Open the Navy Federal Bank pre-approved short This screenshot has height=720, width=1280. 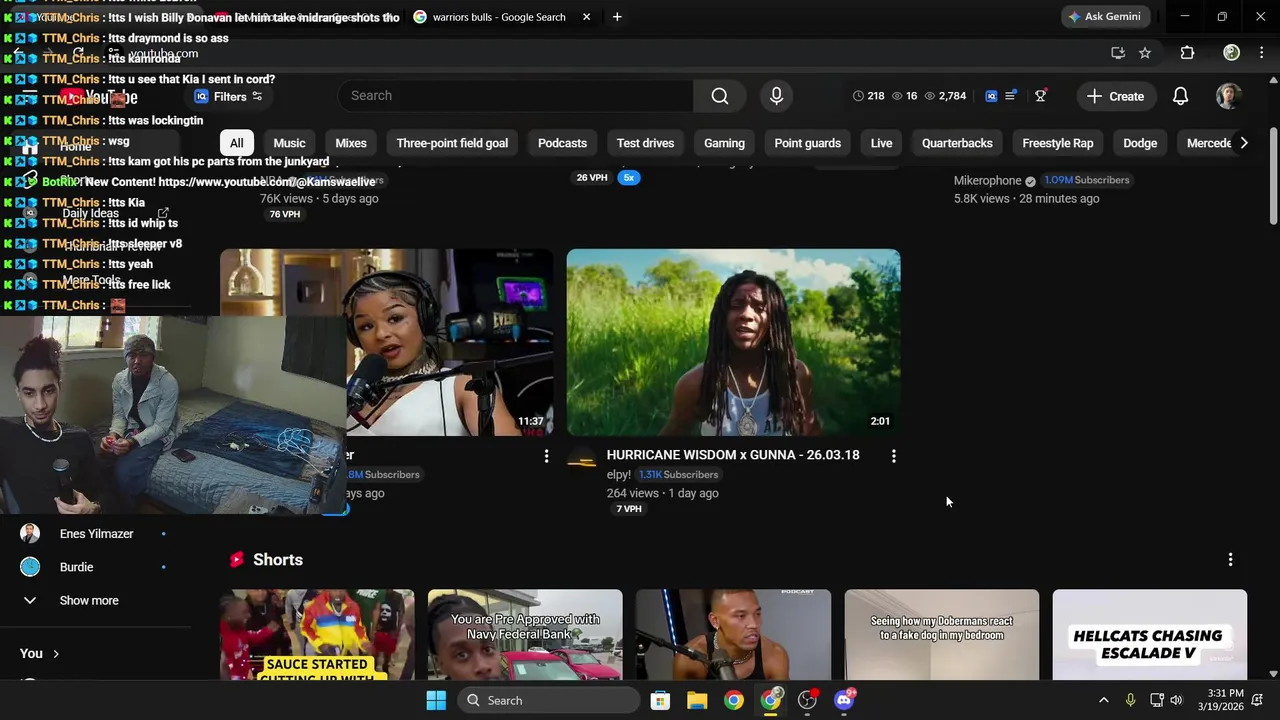click(x=525, y=635)
